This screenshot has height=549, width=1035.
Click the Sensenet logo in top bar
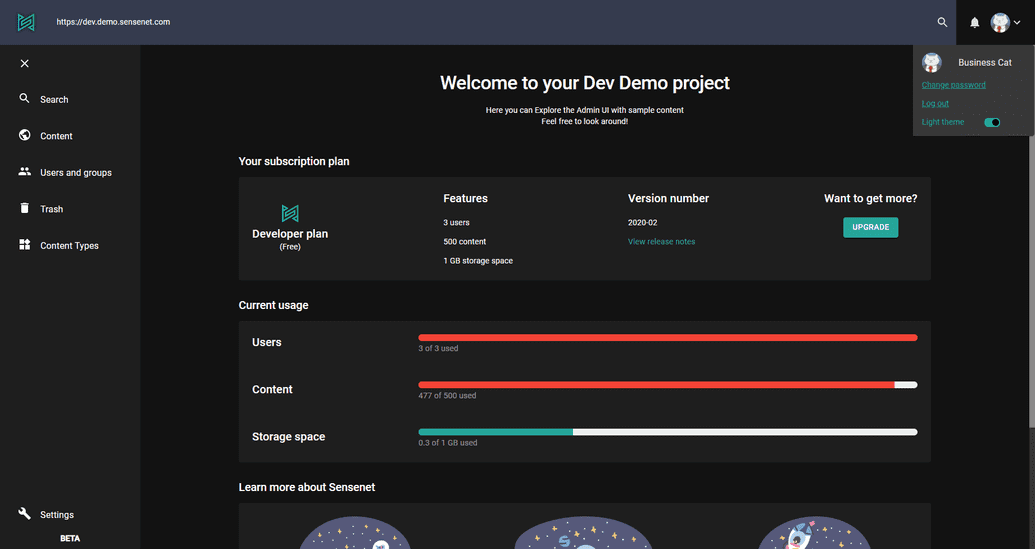26,22
